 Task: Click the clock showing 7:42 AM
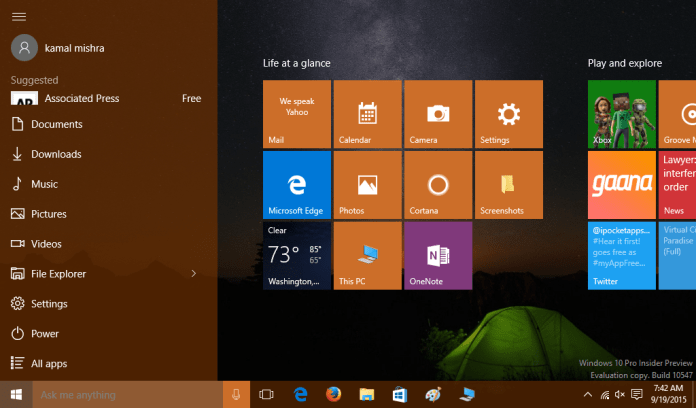pos(669,394)
